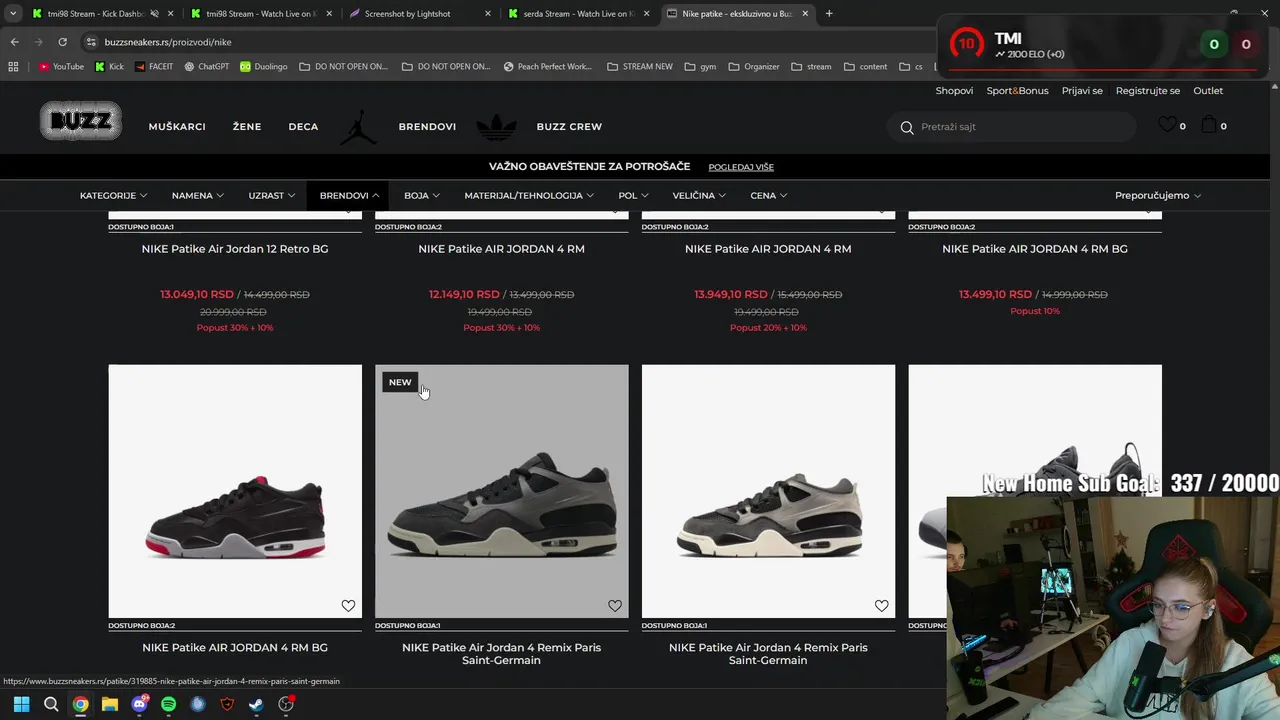Expand the MATERIJAL/TEHNOLOGIJA filter
The image size is (1280, 720).
(529, 195)
